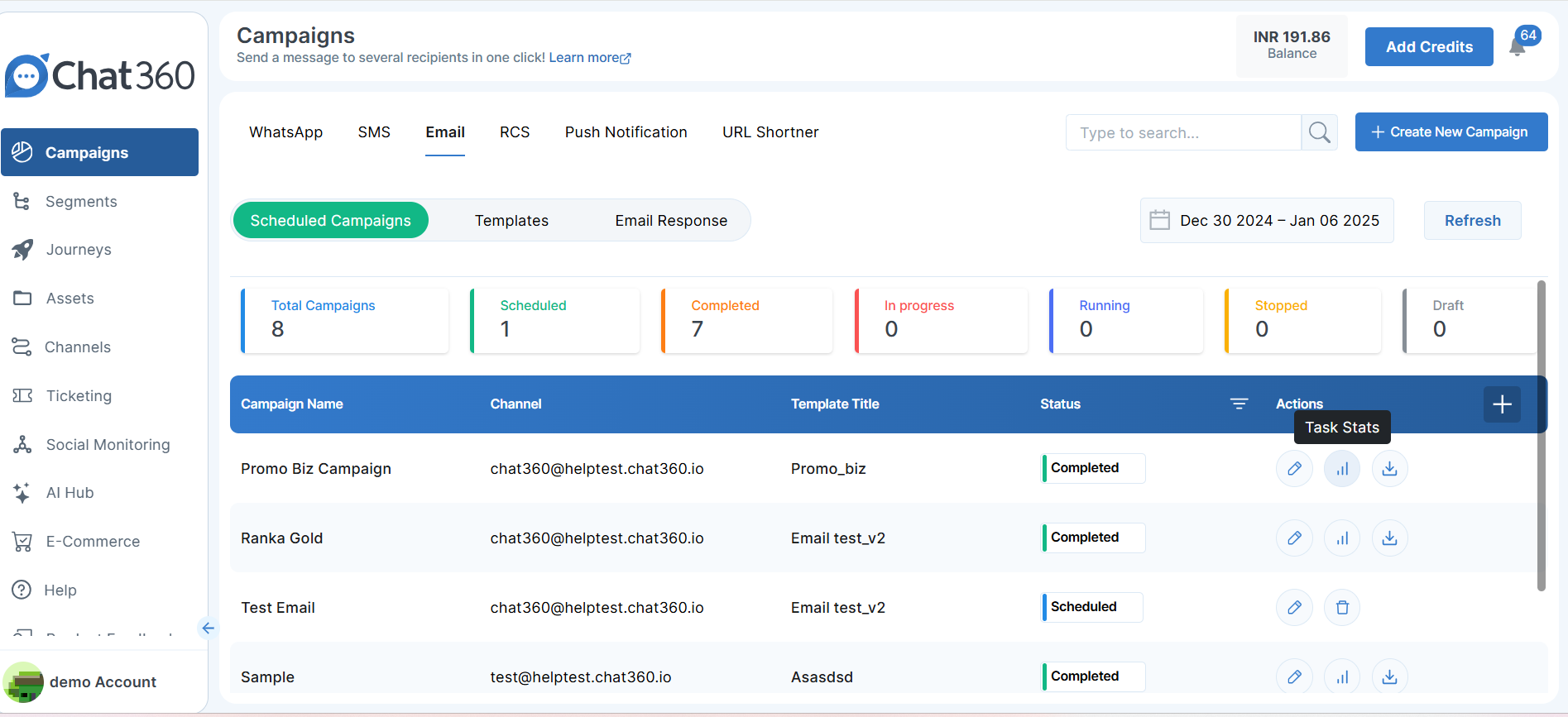Edit the Ranka Gold campaign
This screenshot has height=717, width=1568.
[1294, 538]
